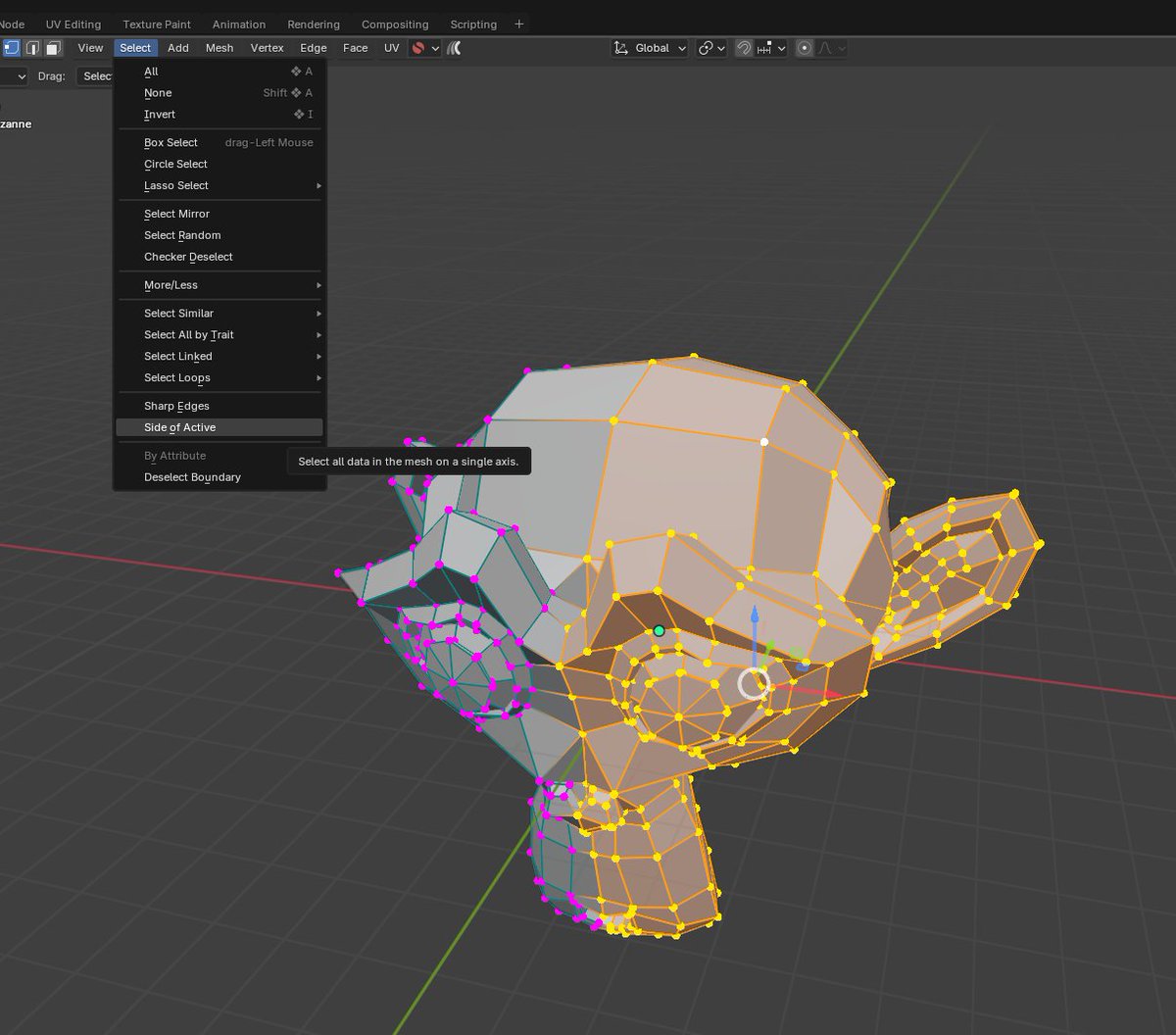Switch to UV Editing workspace tab
This screenshot has width=1176, height=1035.
(73, 24)
